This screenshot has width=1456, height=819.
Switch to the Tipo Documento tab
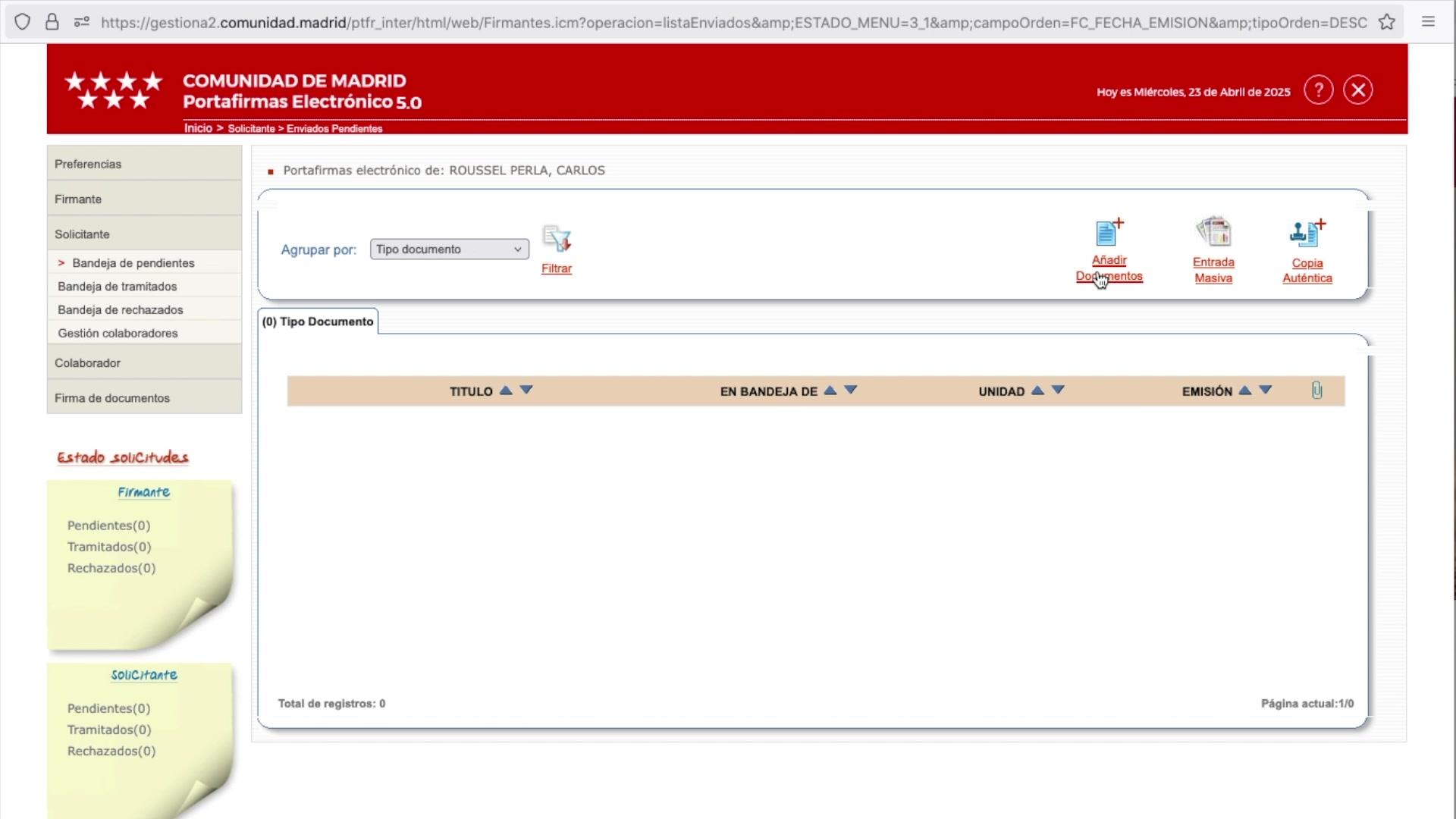[318, 322]
